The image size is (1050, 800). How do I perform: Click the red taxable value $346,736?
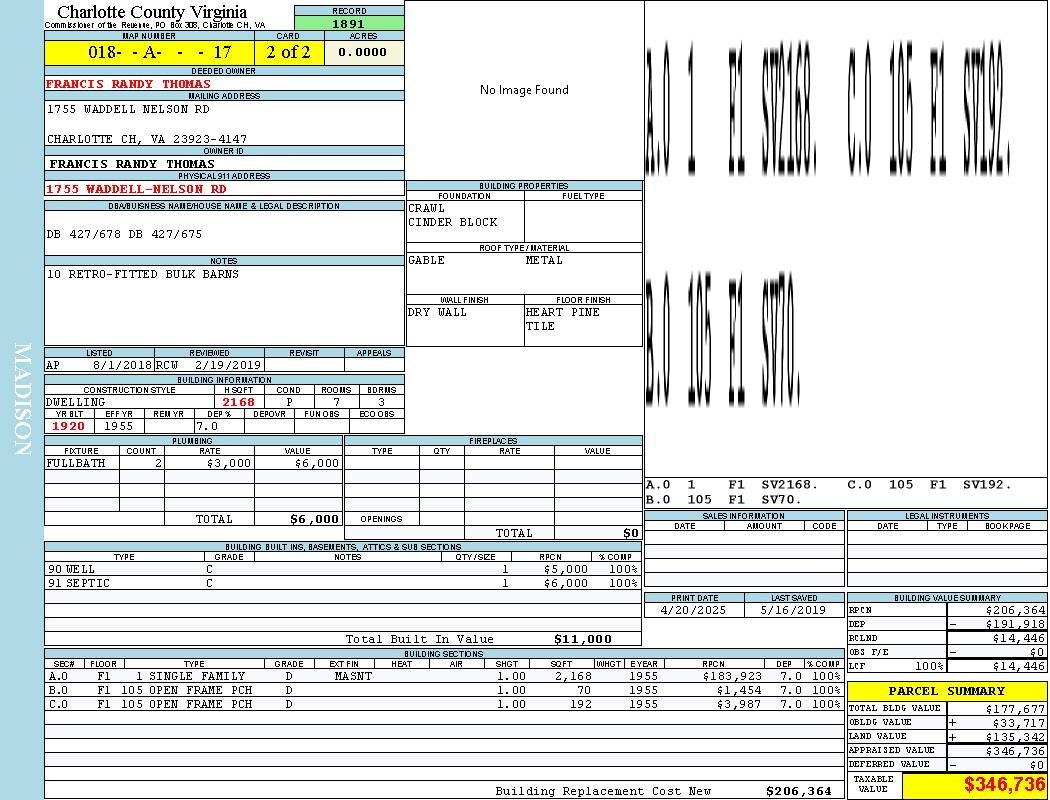coord(1004,784)
